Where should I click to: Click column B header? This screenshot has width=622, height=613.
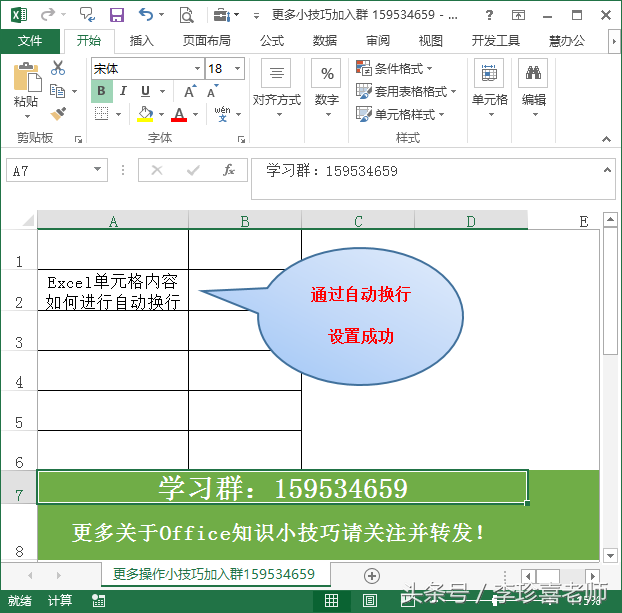point(245,221)
